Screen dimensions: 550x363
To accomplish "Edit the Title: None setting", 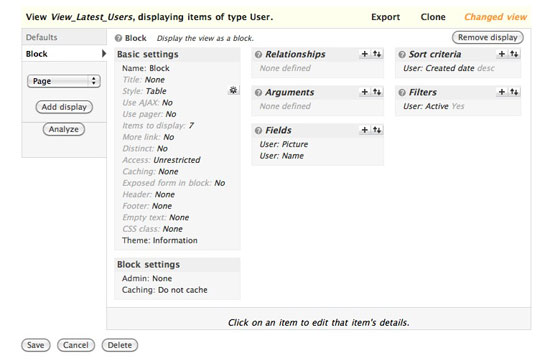I will [143, 80].
